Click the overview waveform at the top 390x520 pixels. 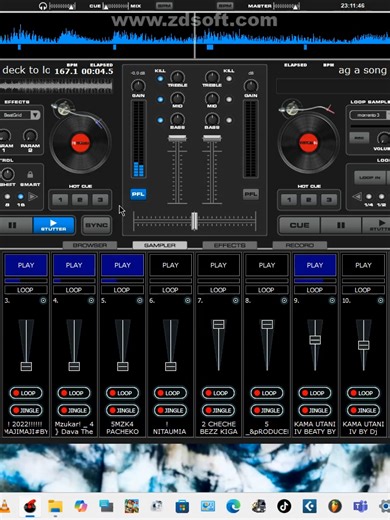pyautogui.click(x=195, y=36)
